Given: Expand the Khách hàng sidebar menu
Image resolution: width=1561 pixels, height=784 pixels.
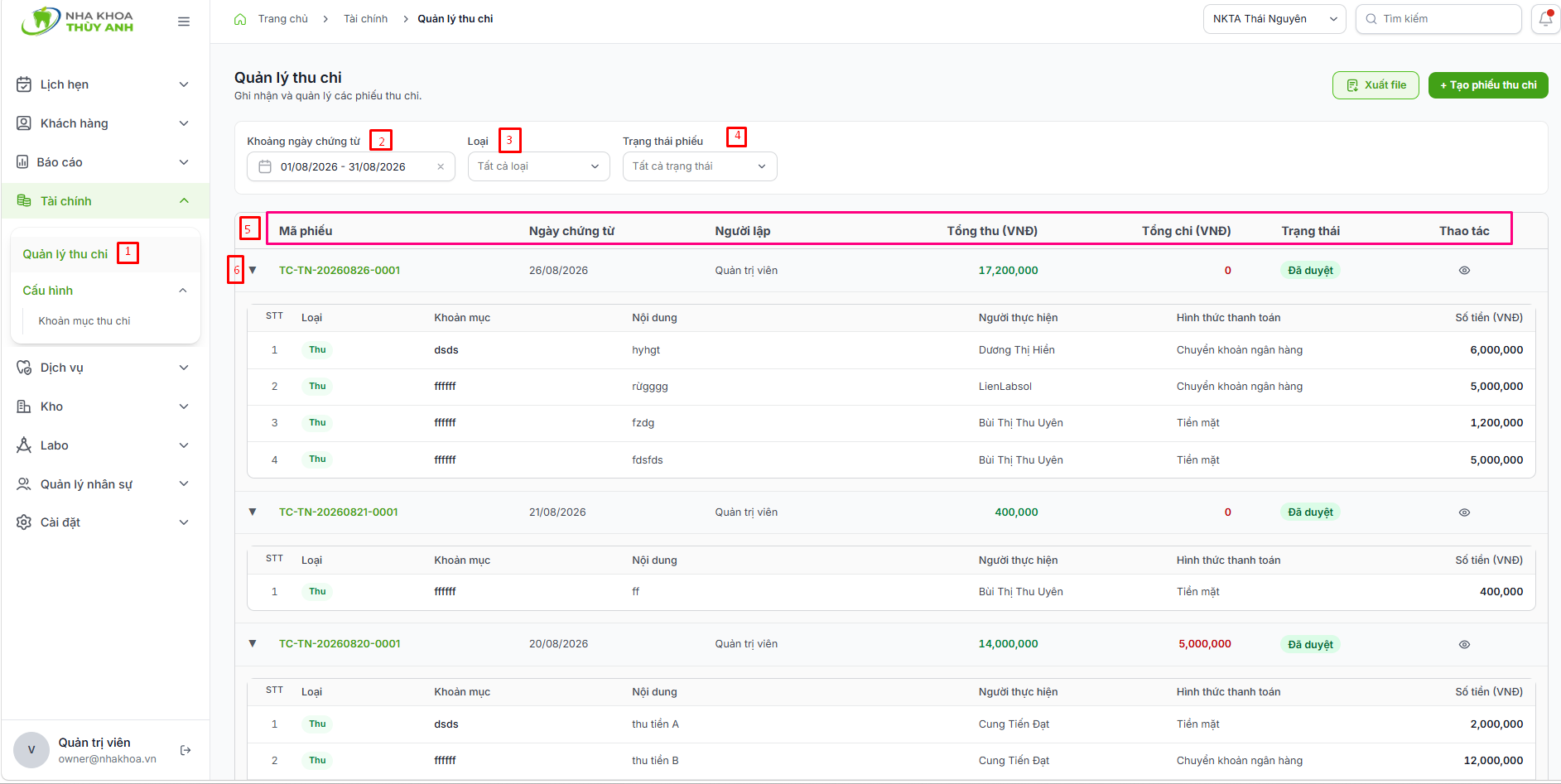Looking at the screenshot, I should coord(104,123).
